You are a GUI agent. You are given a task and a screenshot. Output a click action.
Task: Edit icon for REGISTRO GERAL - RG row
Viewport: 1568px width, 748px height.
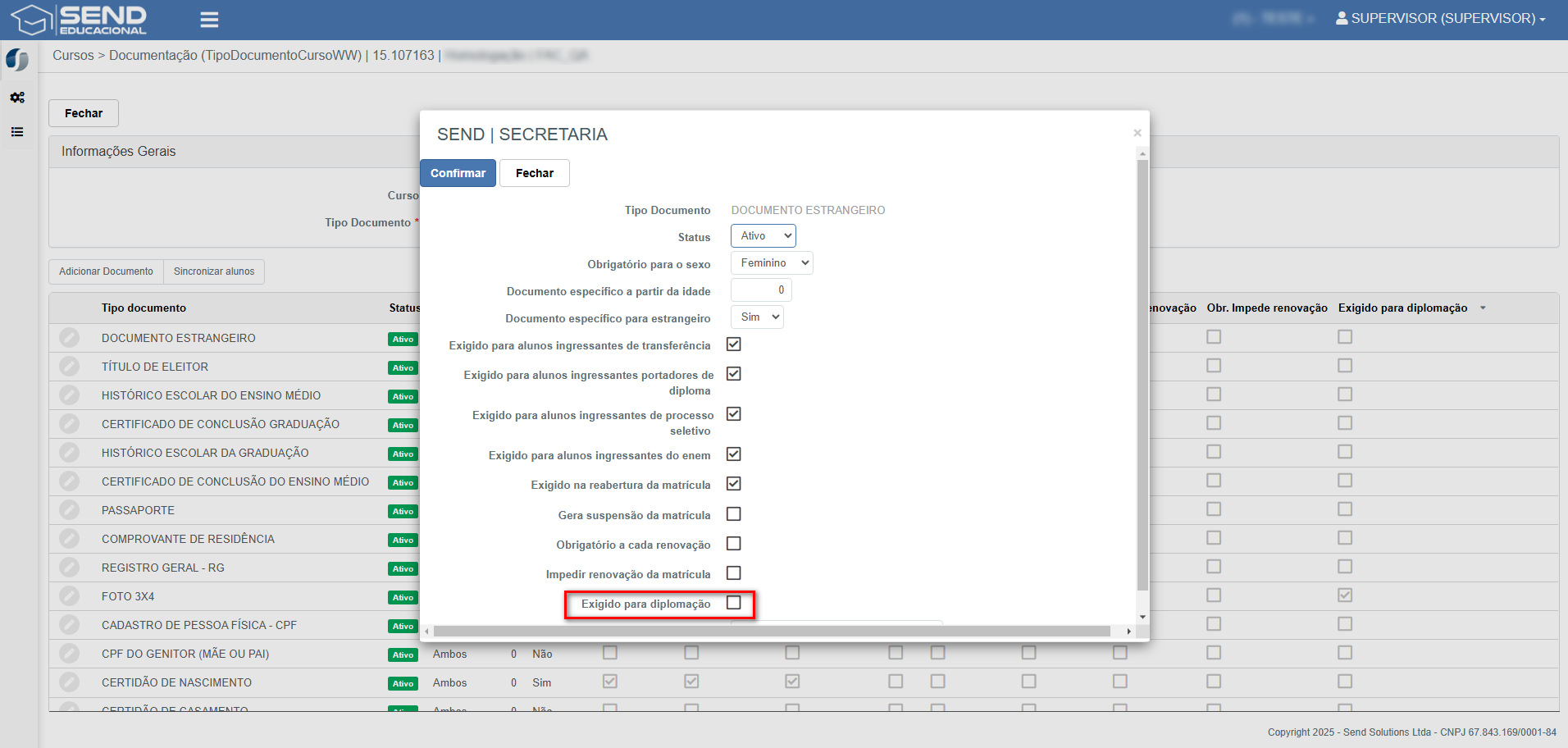[70, 568]
